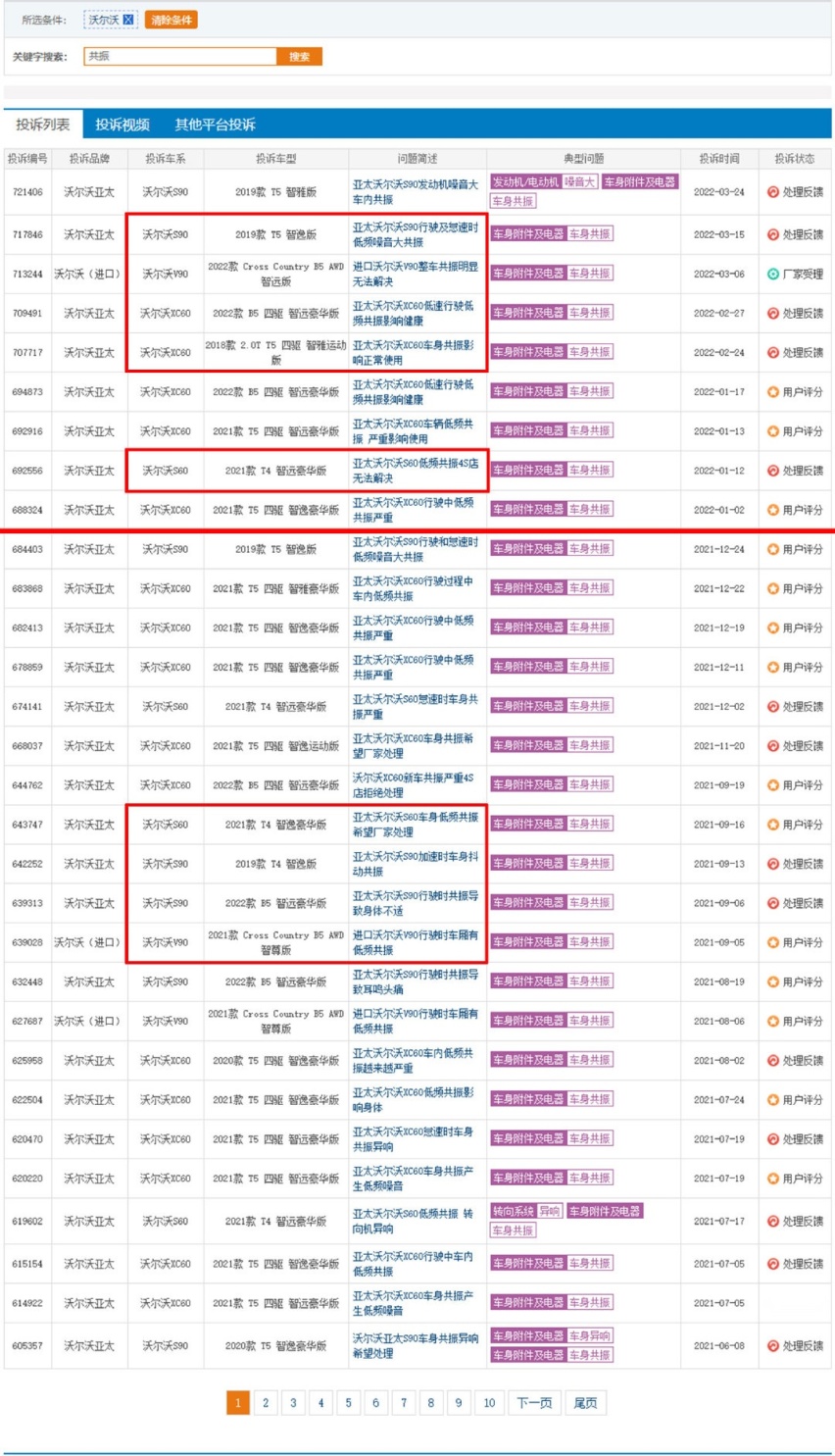Click complaint number 639313
Screen dimensions: 835x1456
coord(27,903)
